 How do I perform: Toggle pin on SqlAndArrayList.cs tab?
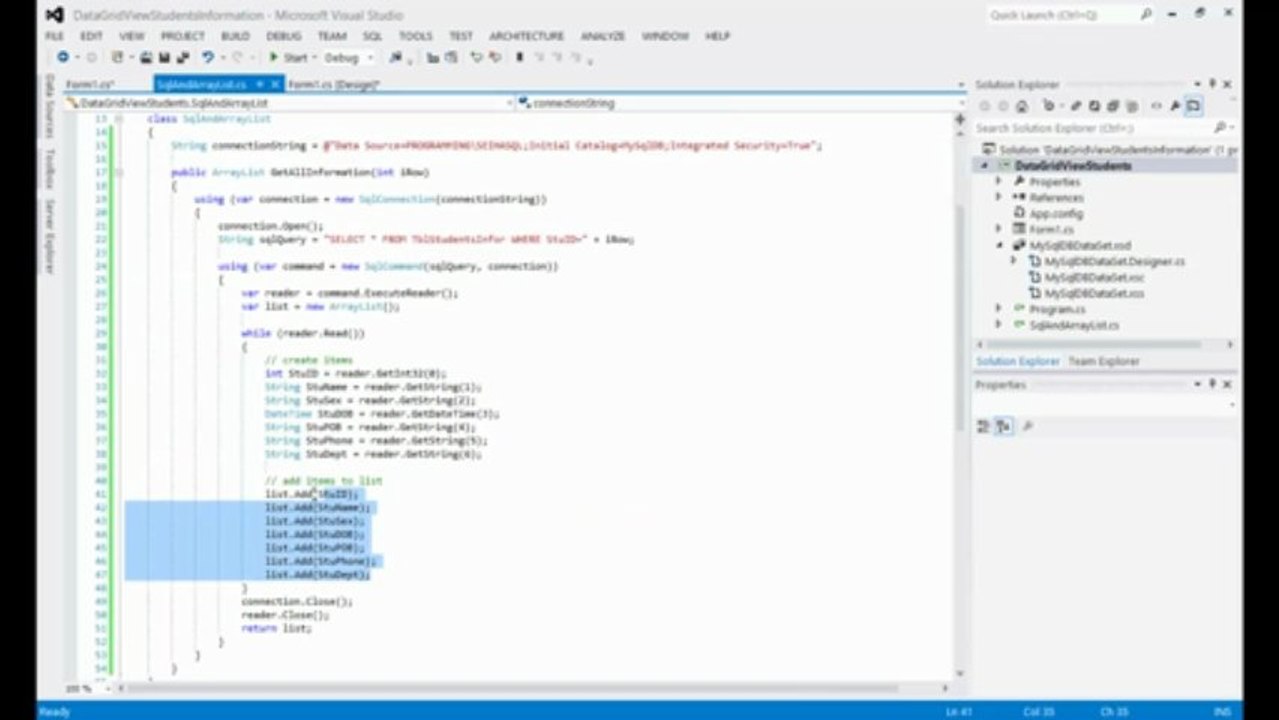(x=259, y=85)
